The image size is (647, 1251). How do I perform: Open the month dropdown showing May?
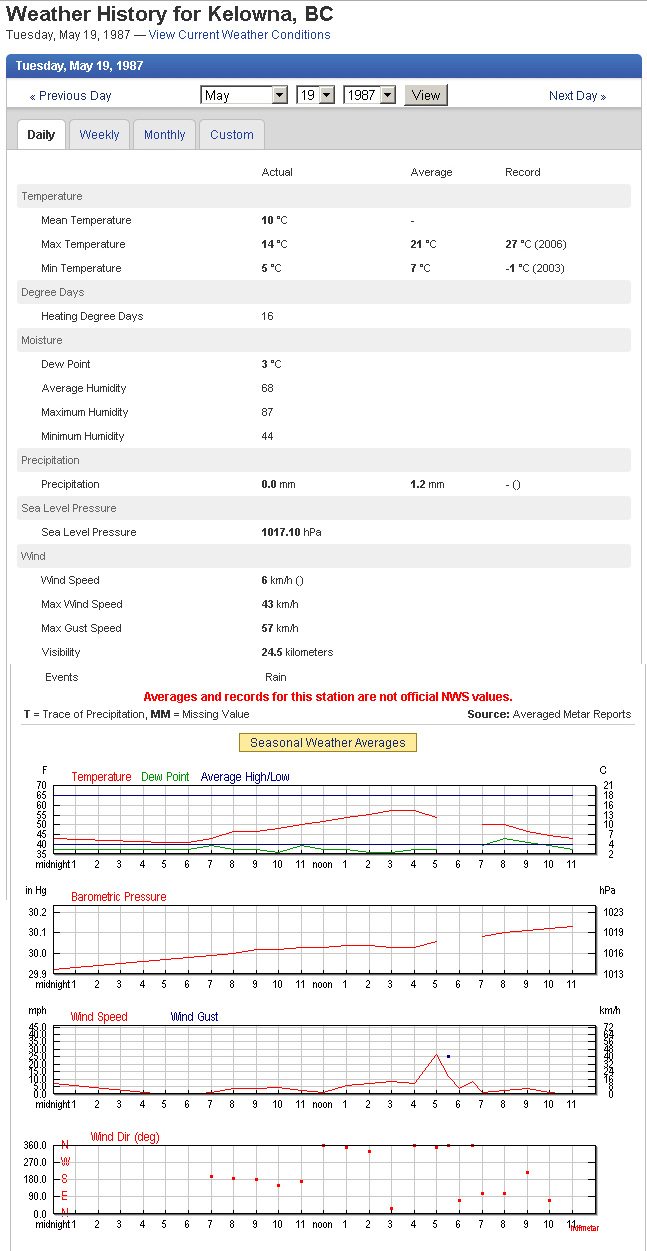(244, 95)
